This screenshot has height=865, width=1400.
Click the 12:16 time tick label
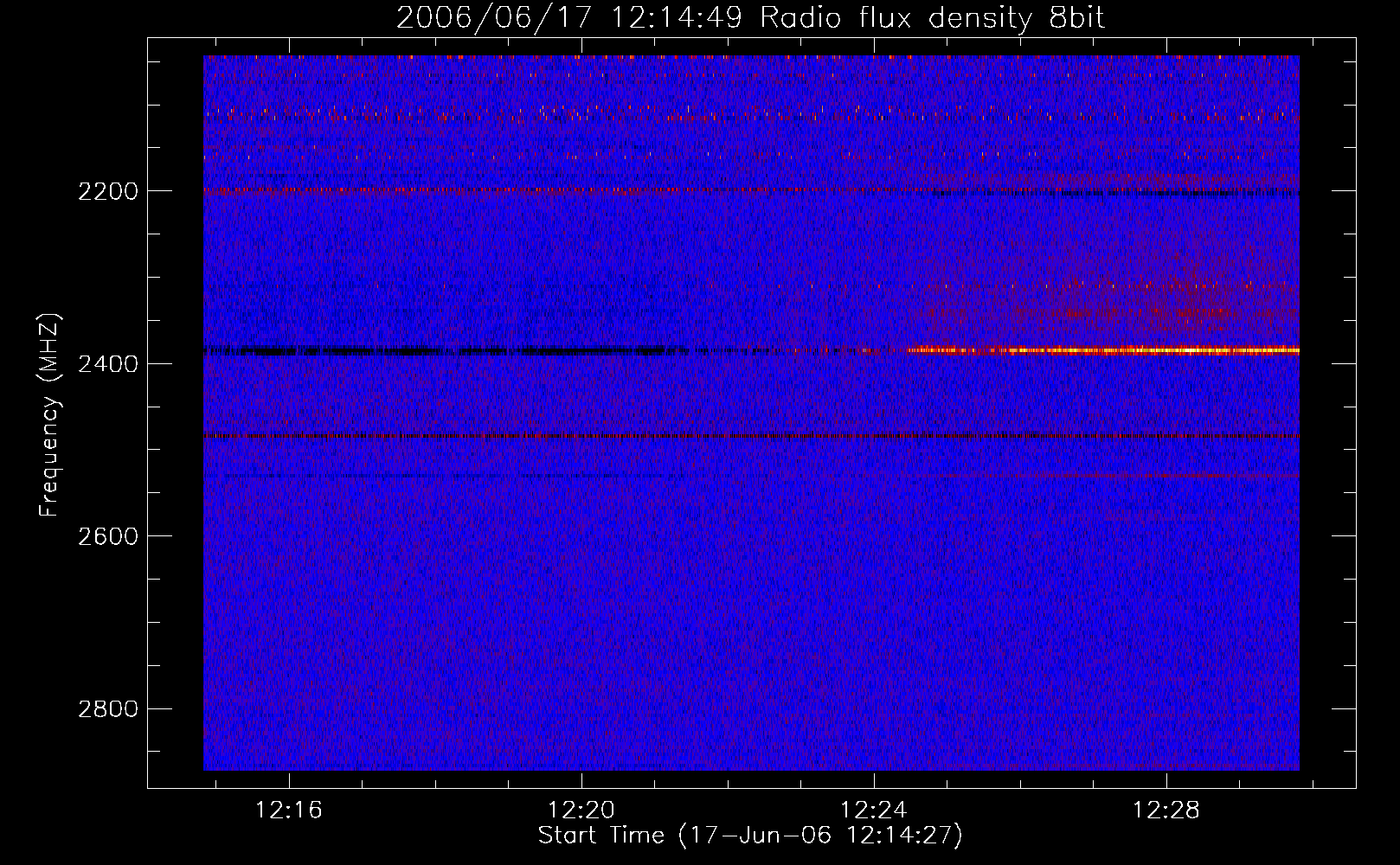289,810
